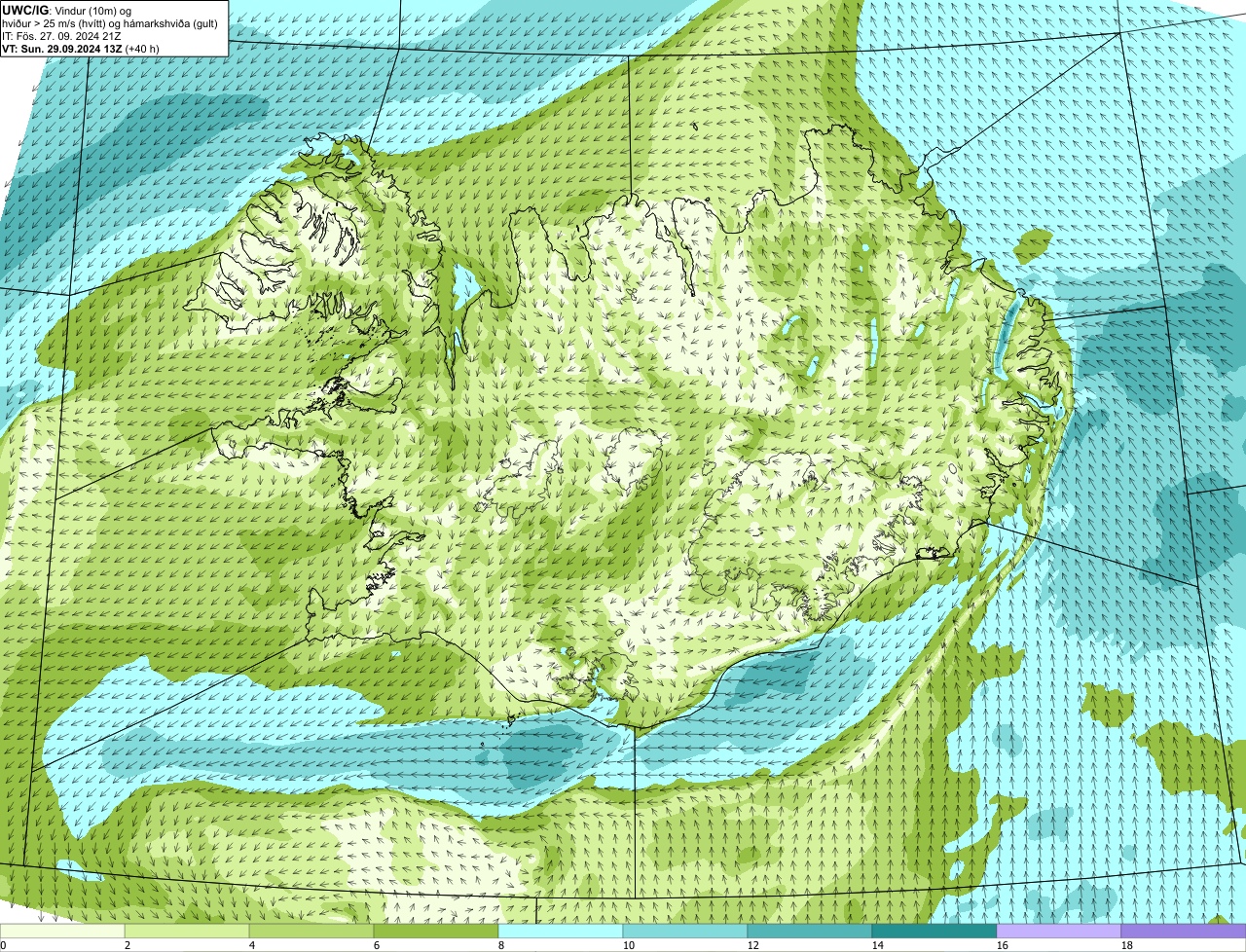
Task: Click the '(+40 h)' forecast offset text
Action: coord(143,49)
